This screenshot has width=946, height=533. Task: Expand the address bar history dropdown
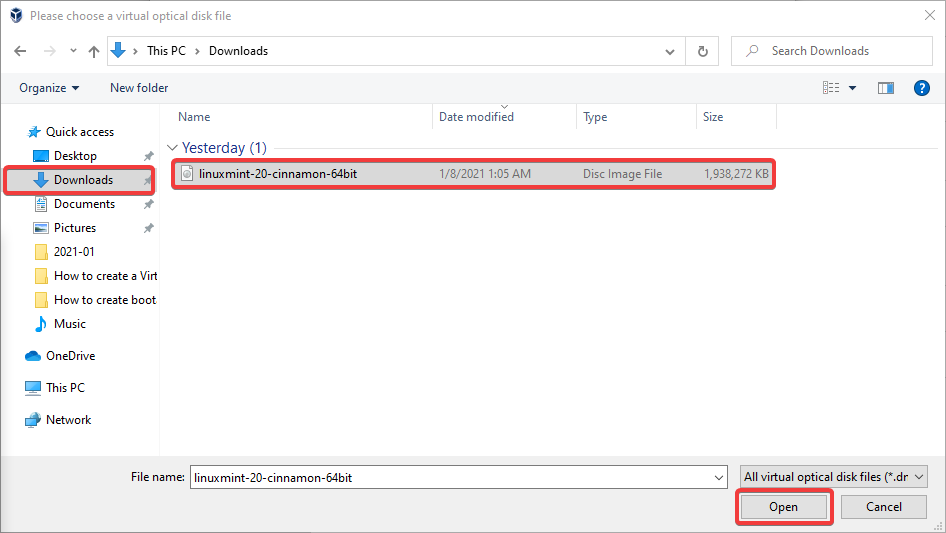click(670, 51)
